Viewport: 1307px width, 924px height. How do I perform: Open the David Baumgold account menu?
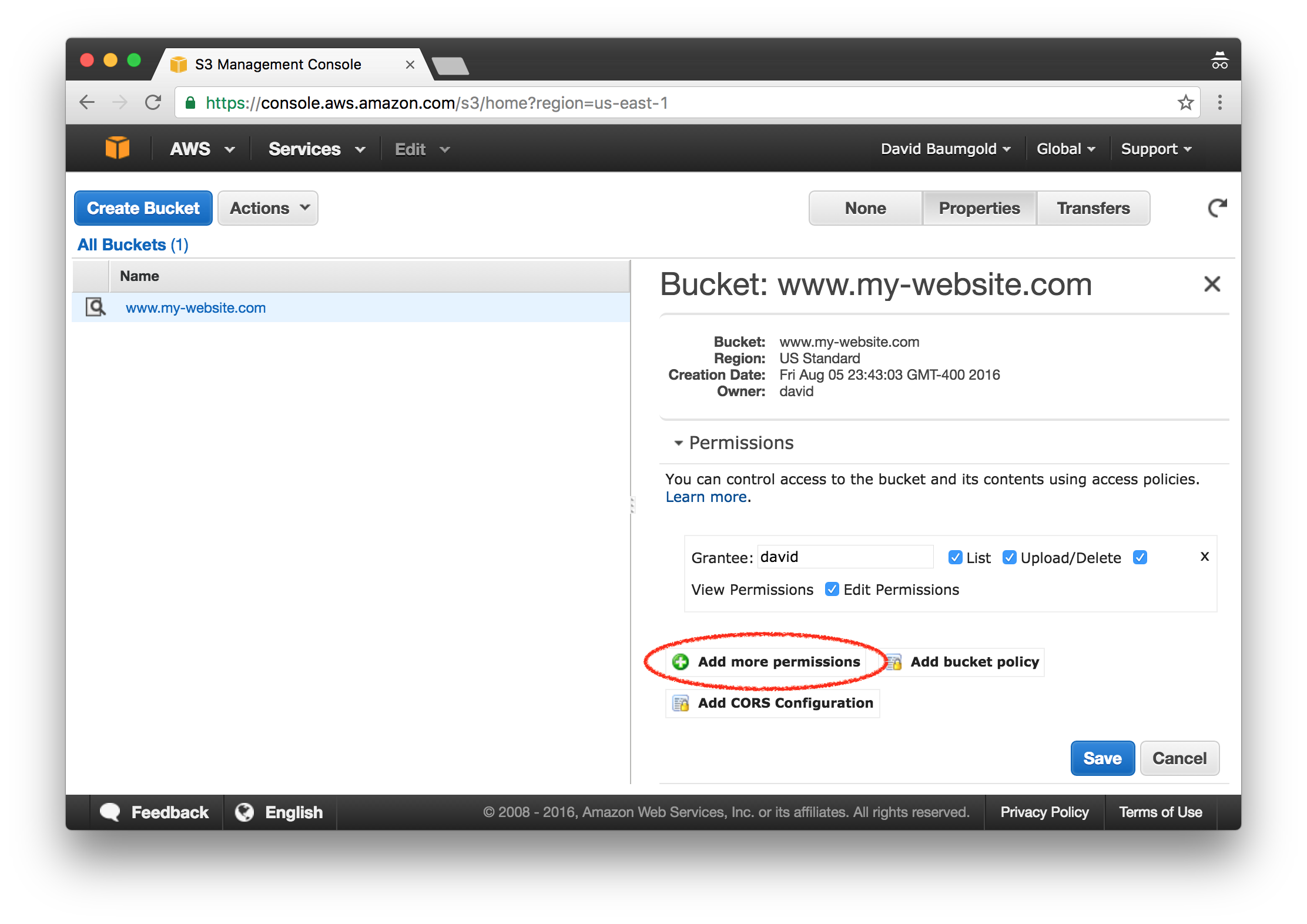tap(946, 149)
